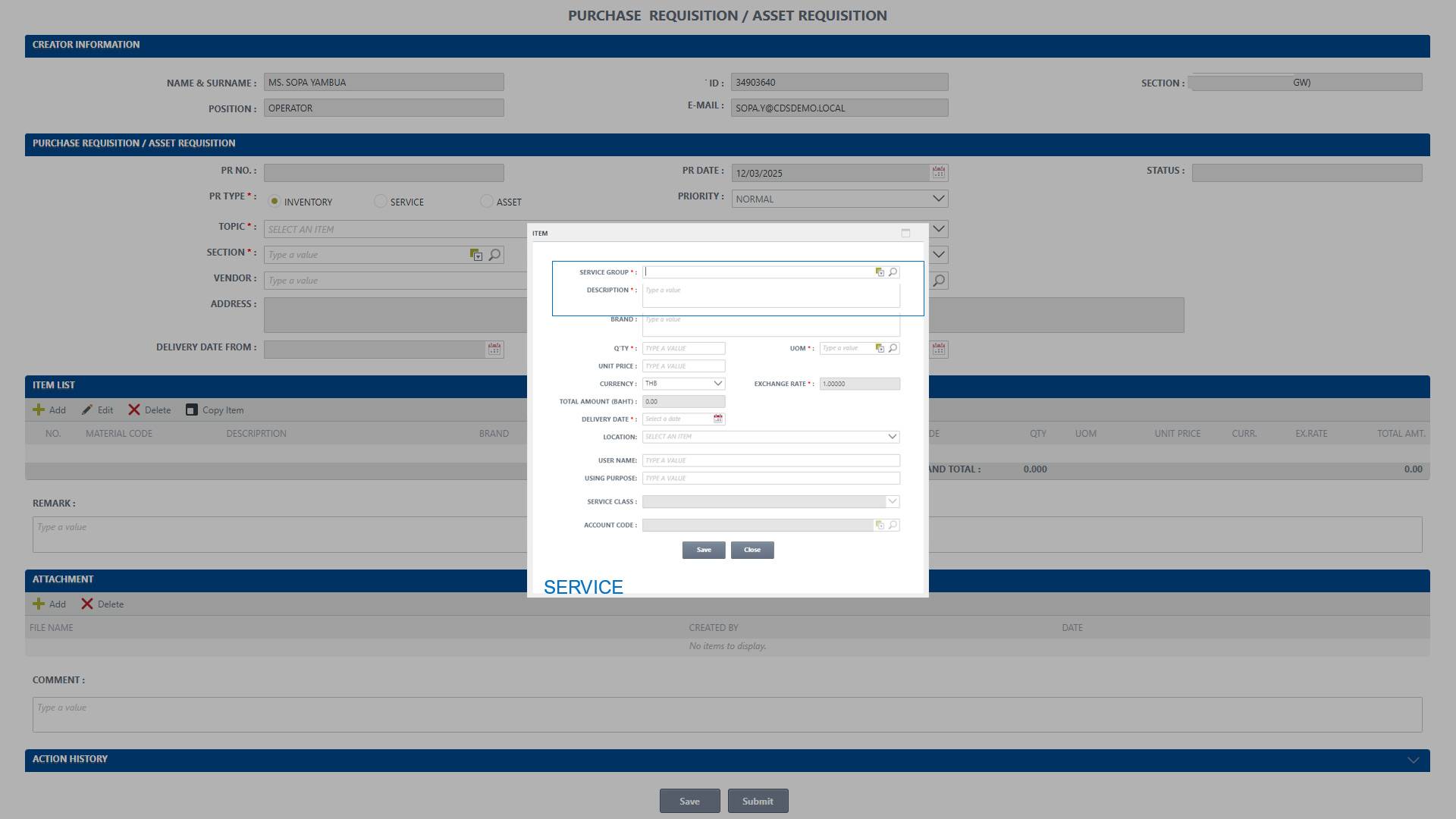
Task: Open the Priority Normal dropdown
Action: point(938,199)
